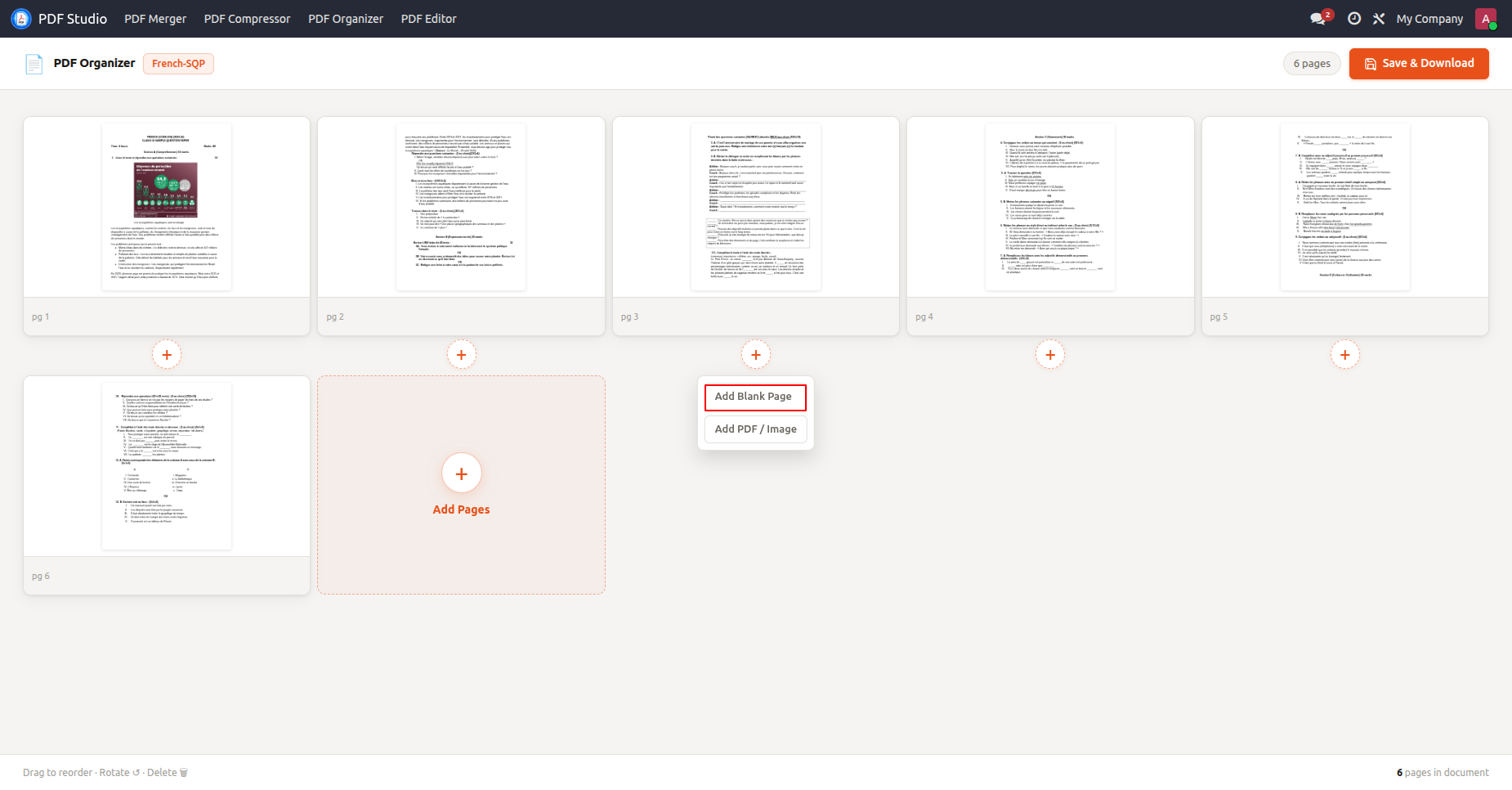Click the French-SQP file name tag
The width and height of the screenshot is (1512, 790).
[x=178, y=64]
